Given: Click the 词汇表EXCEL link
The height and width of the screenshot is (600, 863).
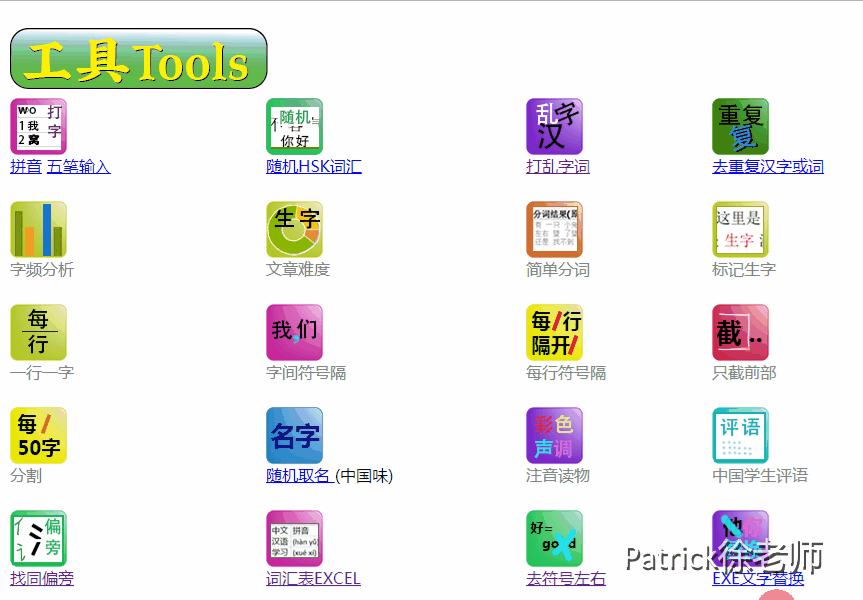Looking at the screenshot, I should (x=313, y=579).
